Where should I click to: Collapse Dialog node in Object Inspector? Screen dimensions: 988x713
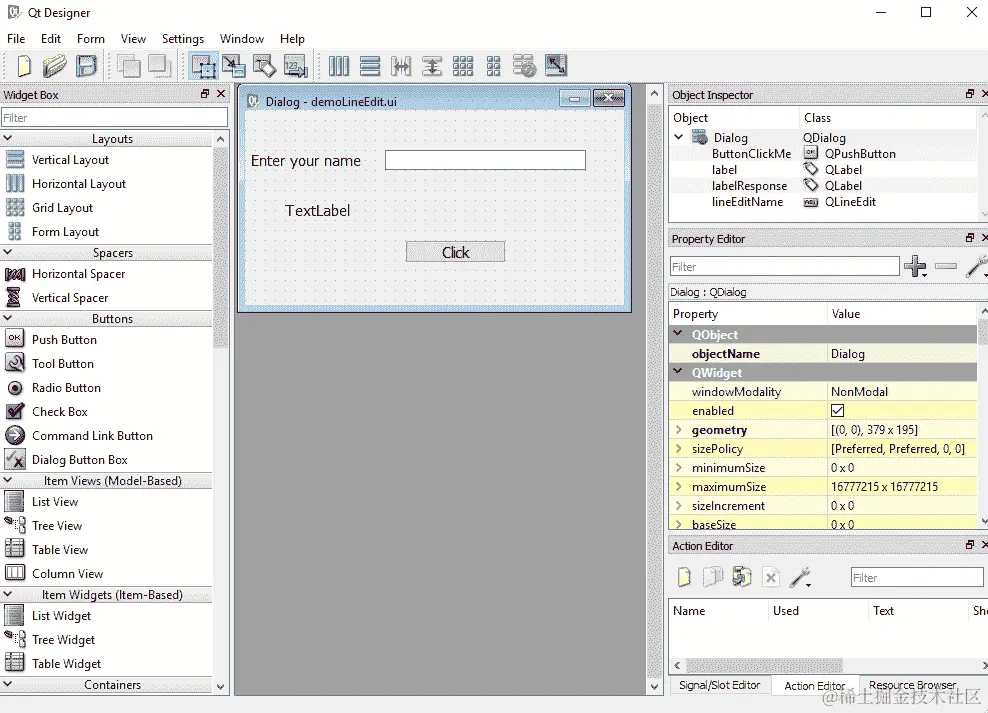tap(679, 137)
